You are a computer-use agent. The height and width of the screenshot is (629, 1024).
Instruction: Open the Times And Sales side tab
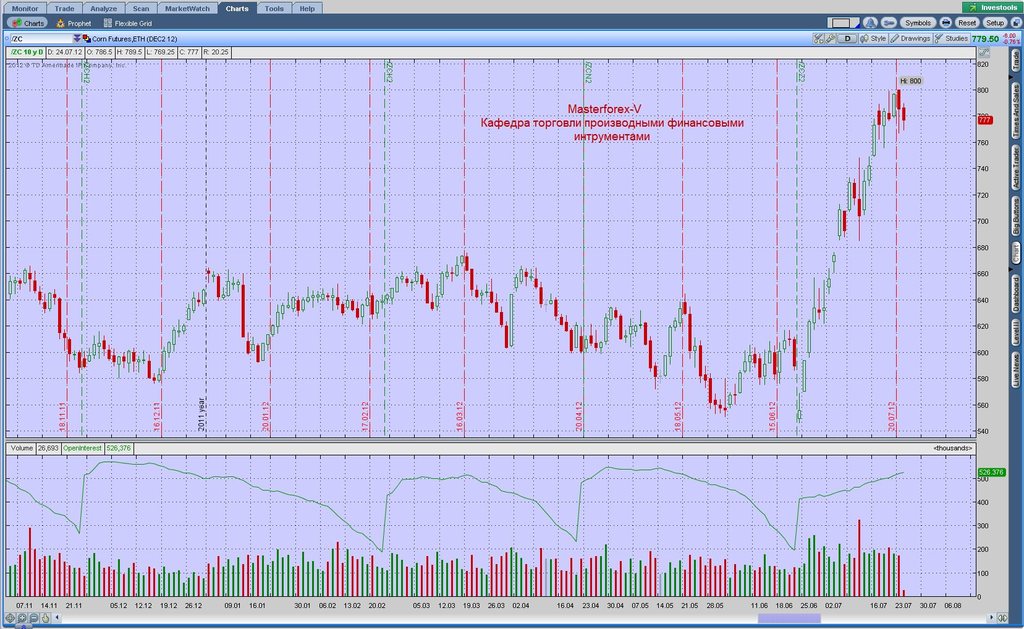[x=1016, y=110]
